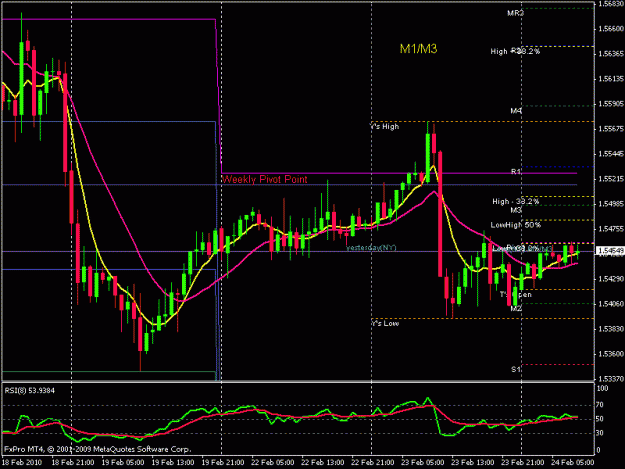Screen dimensions: 625x469
Task: Click the M3 pivot label beside the price axis
Action: pyautogui.click(x=516, y=210)
